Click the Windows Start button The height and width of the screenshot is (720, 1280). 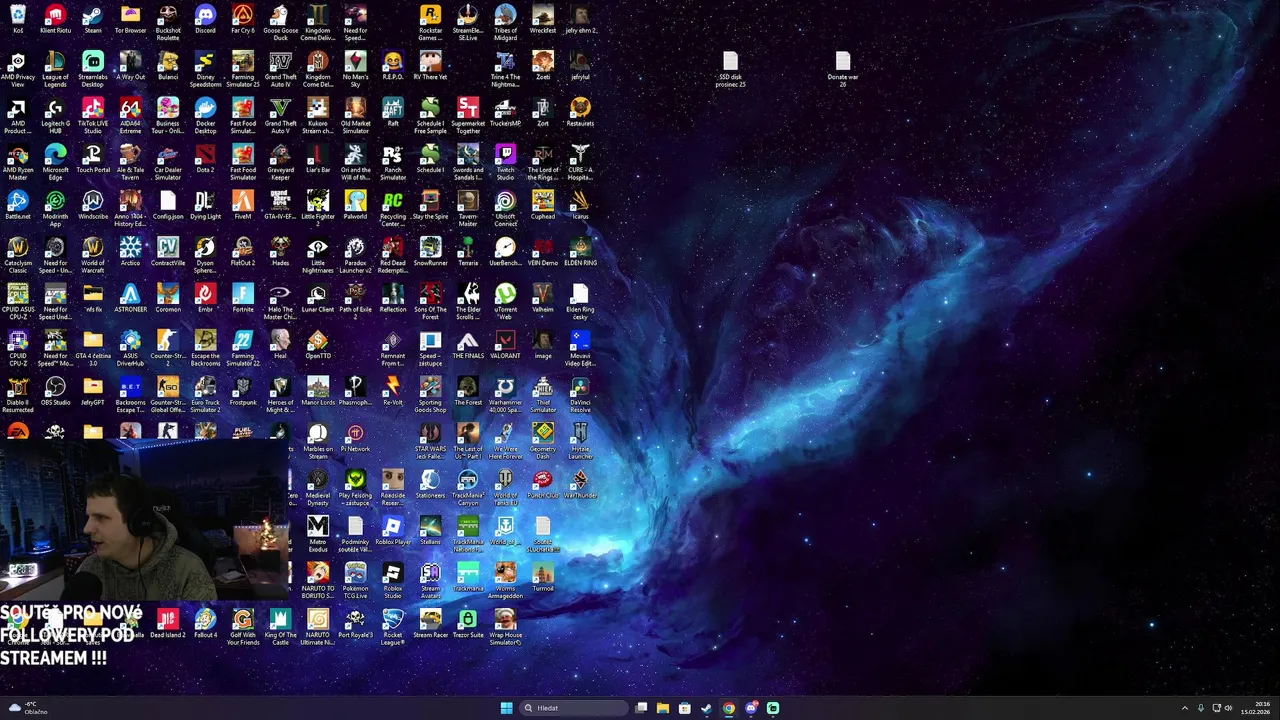pos(506,708)
